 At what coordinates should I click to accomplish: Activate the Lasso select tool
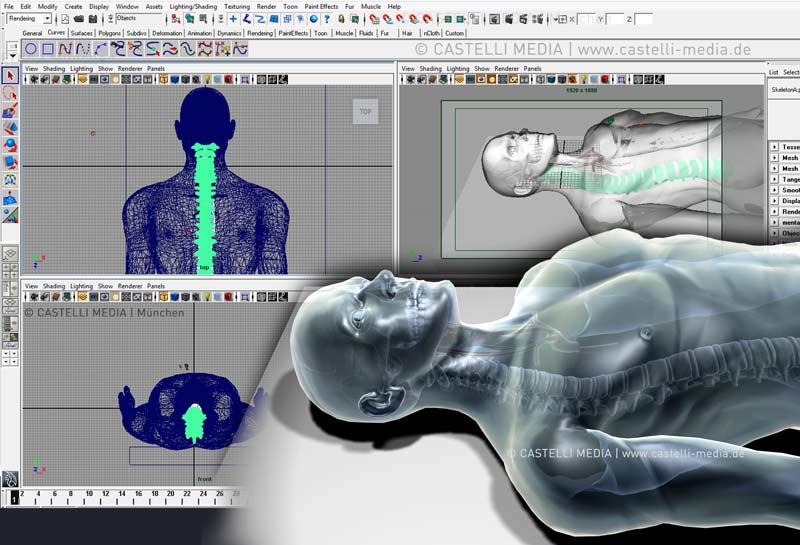10,93
